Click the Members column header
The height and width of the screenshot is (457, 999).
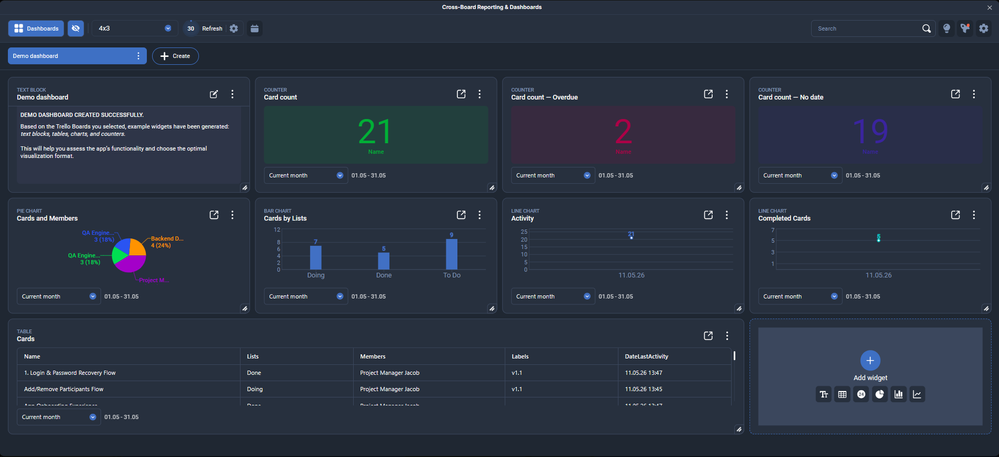click(x=429, y=356)
